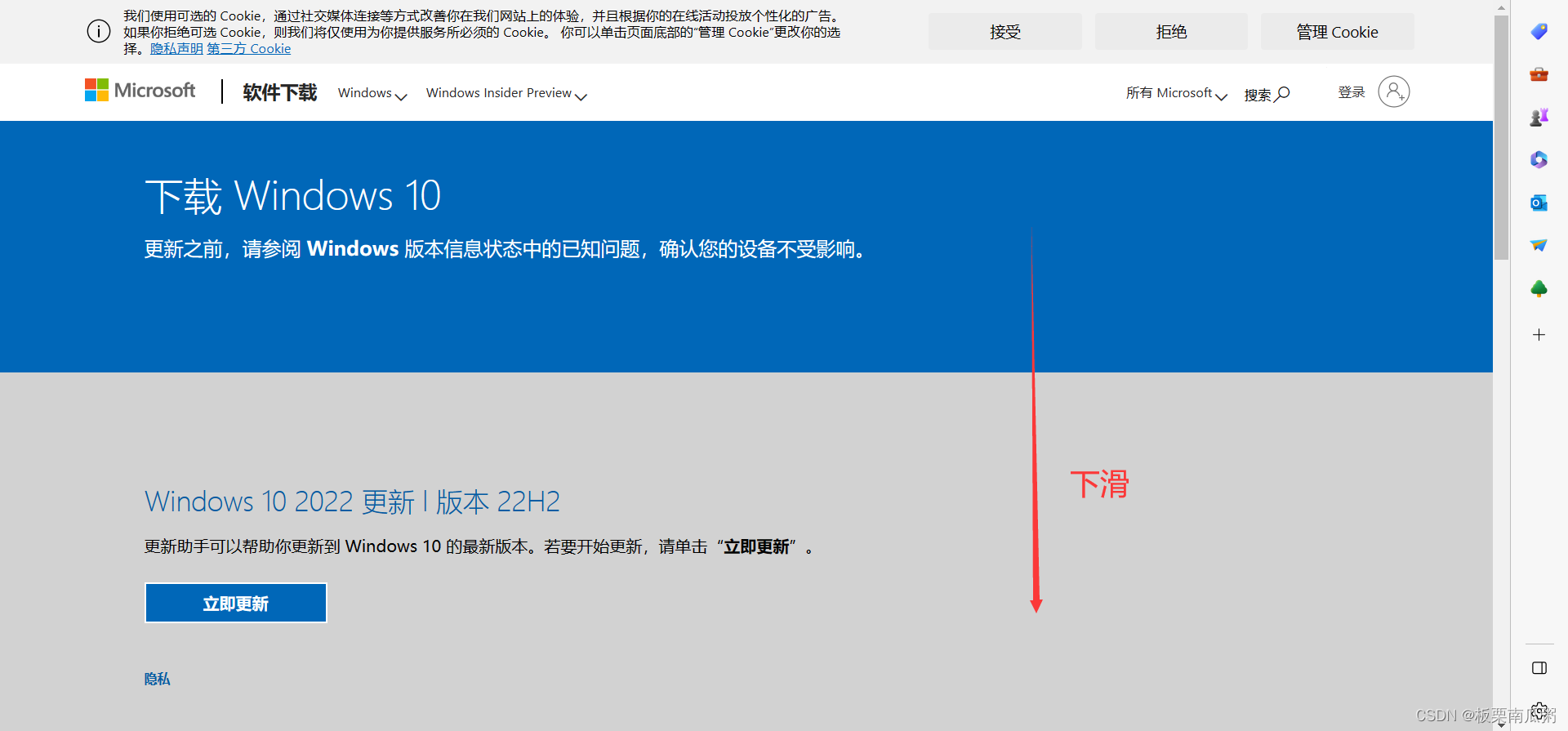Image resolution: width=1568 pixels, height=731 pixels.
Task: Open the Edge sidebar shopping tag icon
Action: click(x=1539, y=31)
